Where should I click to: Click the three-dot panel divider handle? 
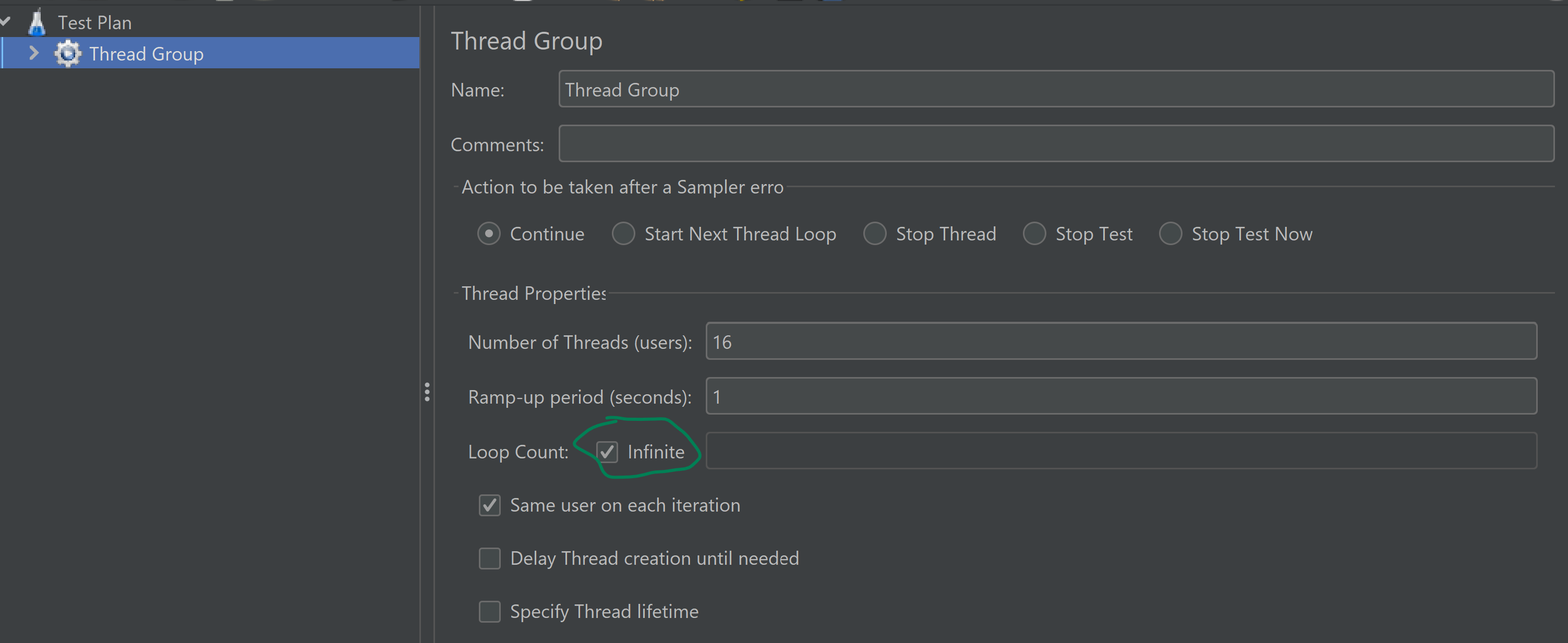click(427, 392)
